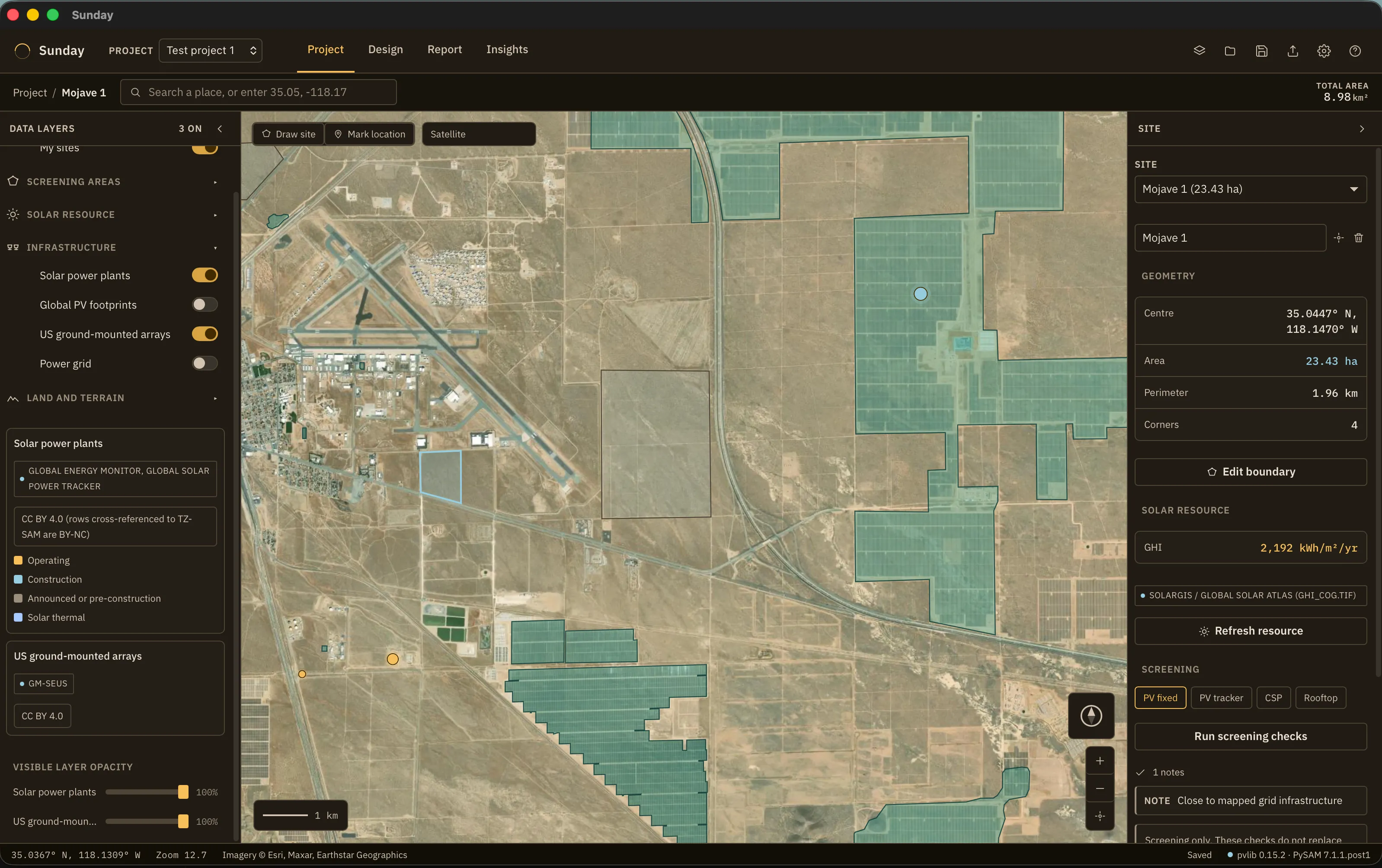Click the export upload icon
The width and height of the screenshot is (1382, 868).
(x=1292, y=51)
